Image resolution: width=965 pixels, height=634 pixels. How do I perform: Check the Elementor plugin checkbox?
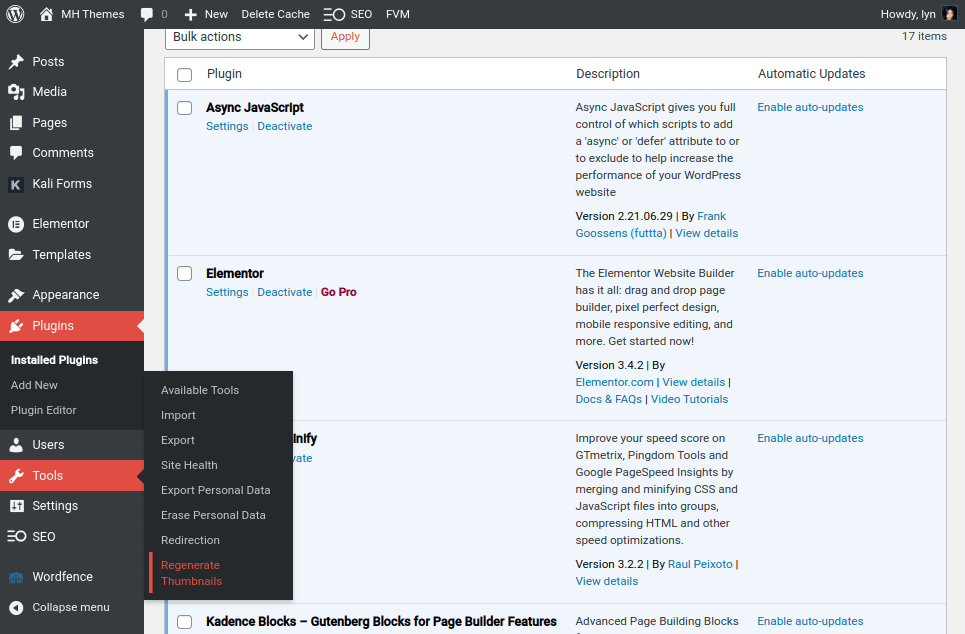coord(185,273)
